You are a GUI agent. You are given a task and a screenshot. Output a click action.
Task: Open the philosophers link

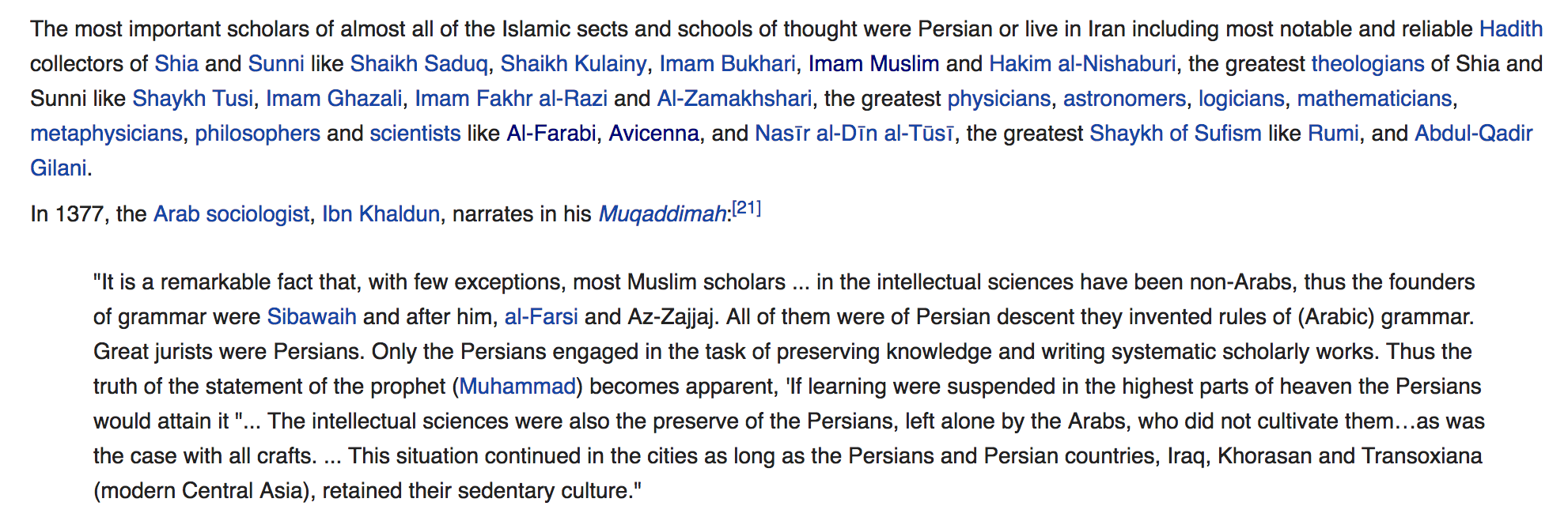click(x=257, y=134)
